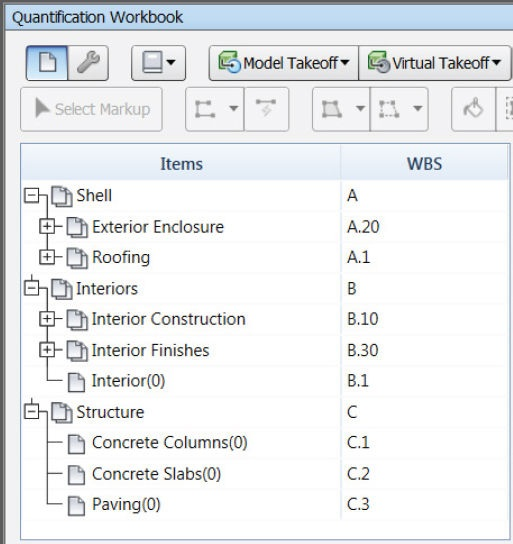
Task: Open rectangle area dropdown arrow
Action: coord(418,109)
